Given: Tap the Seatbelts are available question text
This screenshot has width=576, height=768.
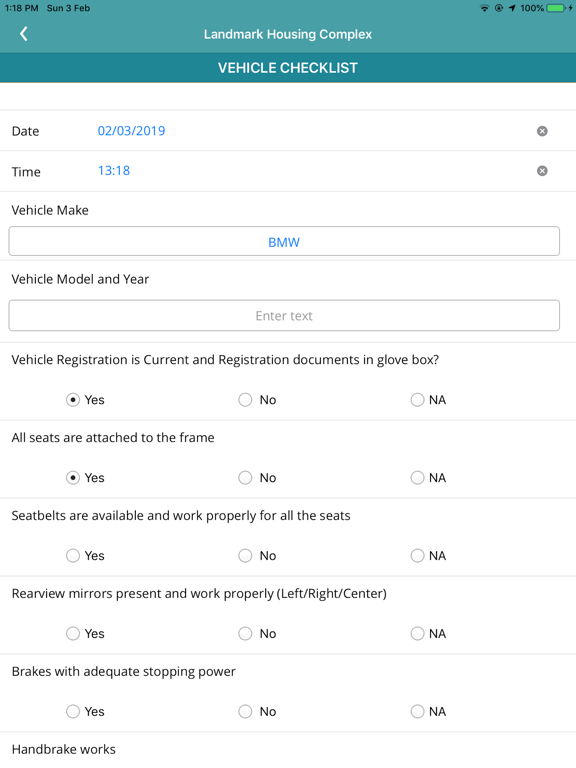Looking at the screenshot, I should [x=181, y=516].
